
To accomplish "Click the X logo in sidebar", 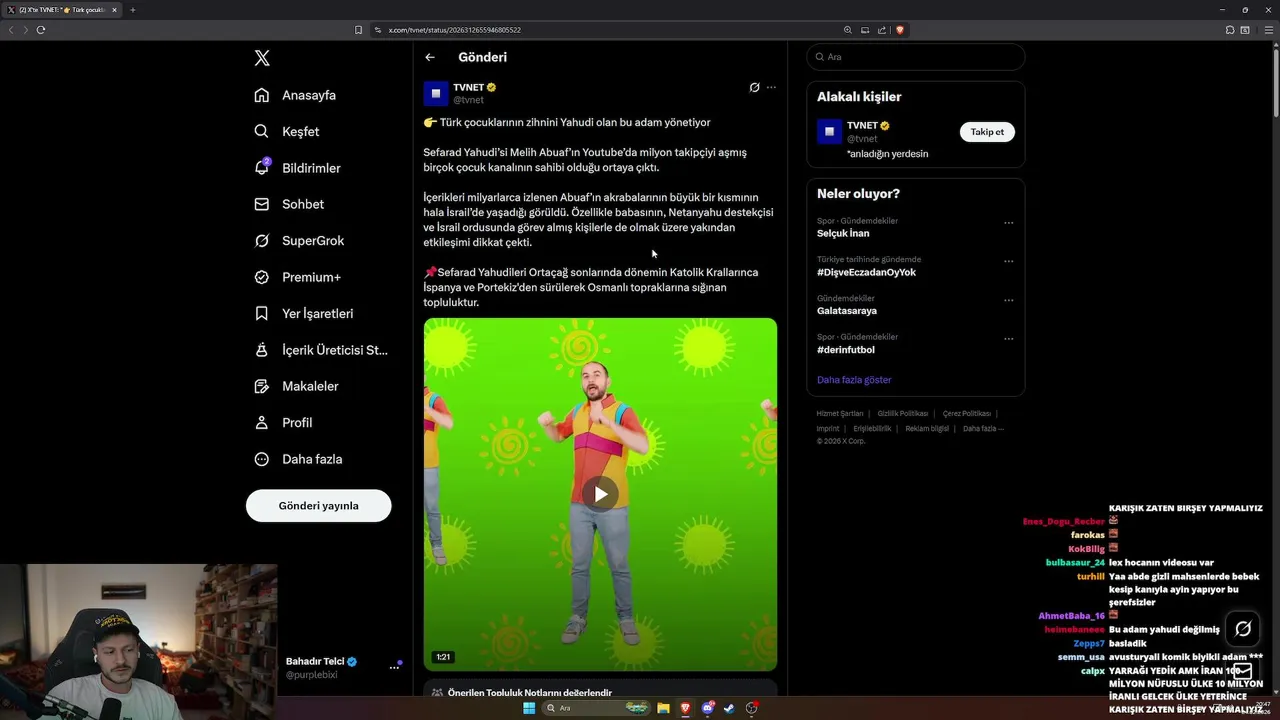I will (x=262, y=58).
